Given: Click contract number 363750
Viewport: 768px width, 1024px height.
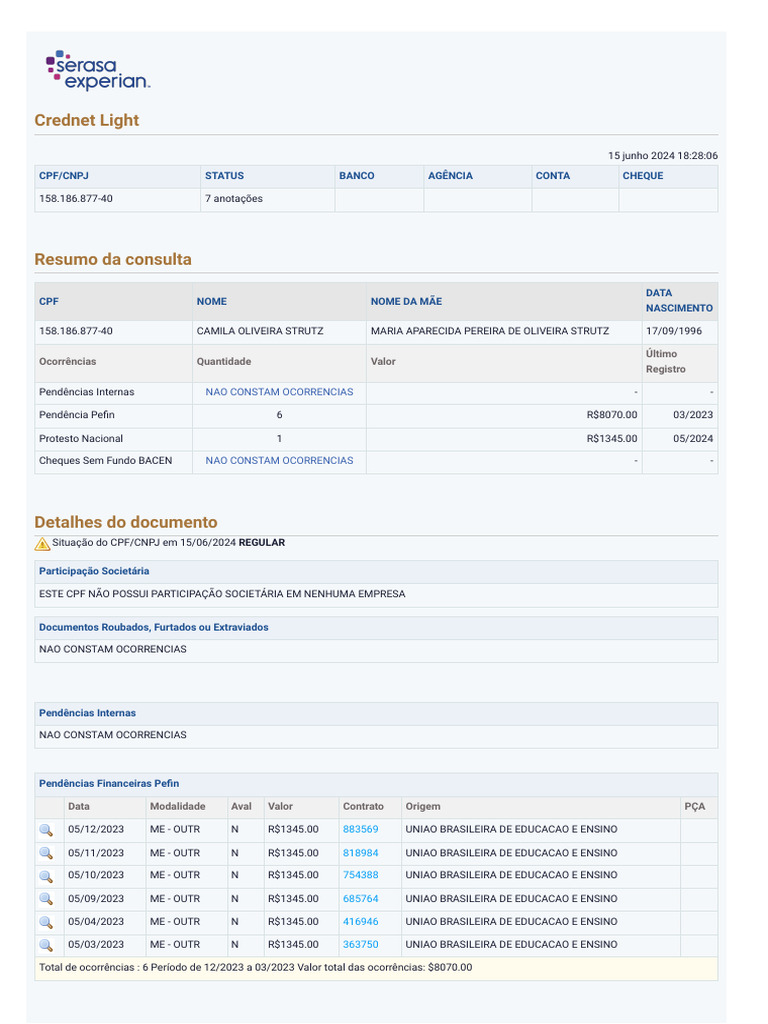Looking at the screenshot, I should [360, 945].
